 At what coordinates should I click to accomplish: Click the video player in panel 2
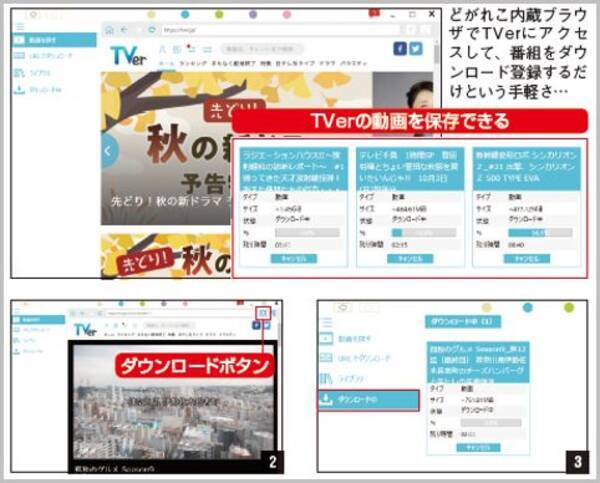tap(174, 401)
